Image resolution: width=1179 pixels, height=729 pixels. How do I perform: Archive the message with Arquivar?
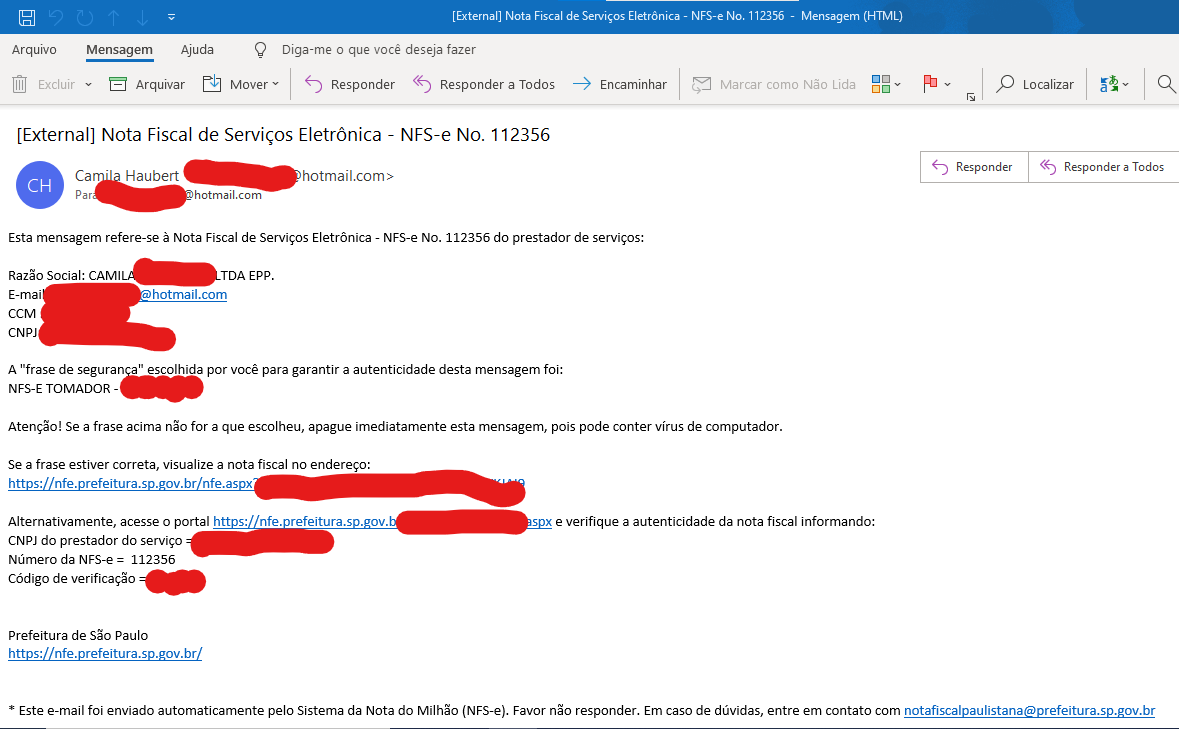click(x=147, y=84)
